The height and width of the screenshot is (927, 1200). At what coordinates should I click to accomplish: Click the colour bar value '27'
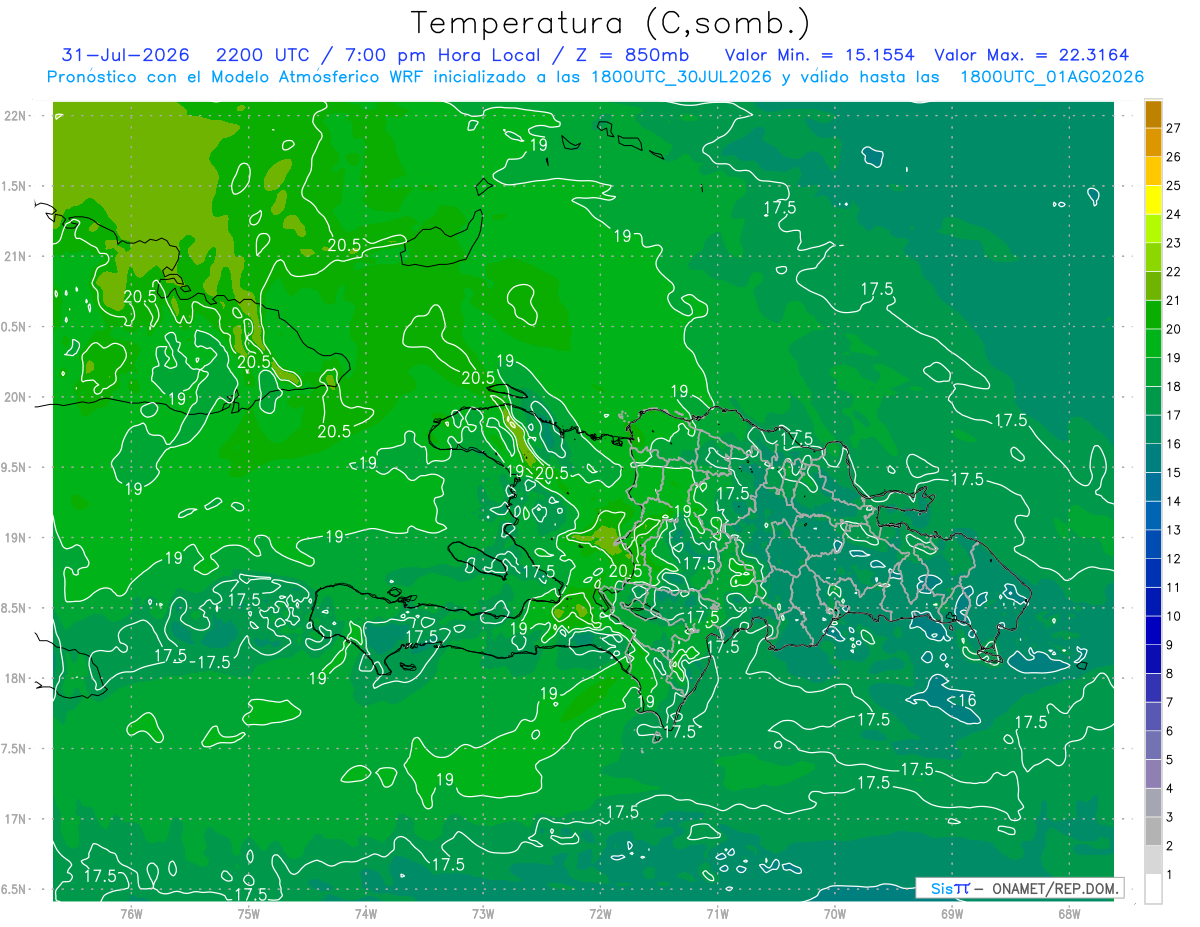coord(1174,128)
